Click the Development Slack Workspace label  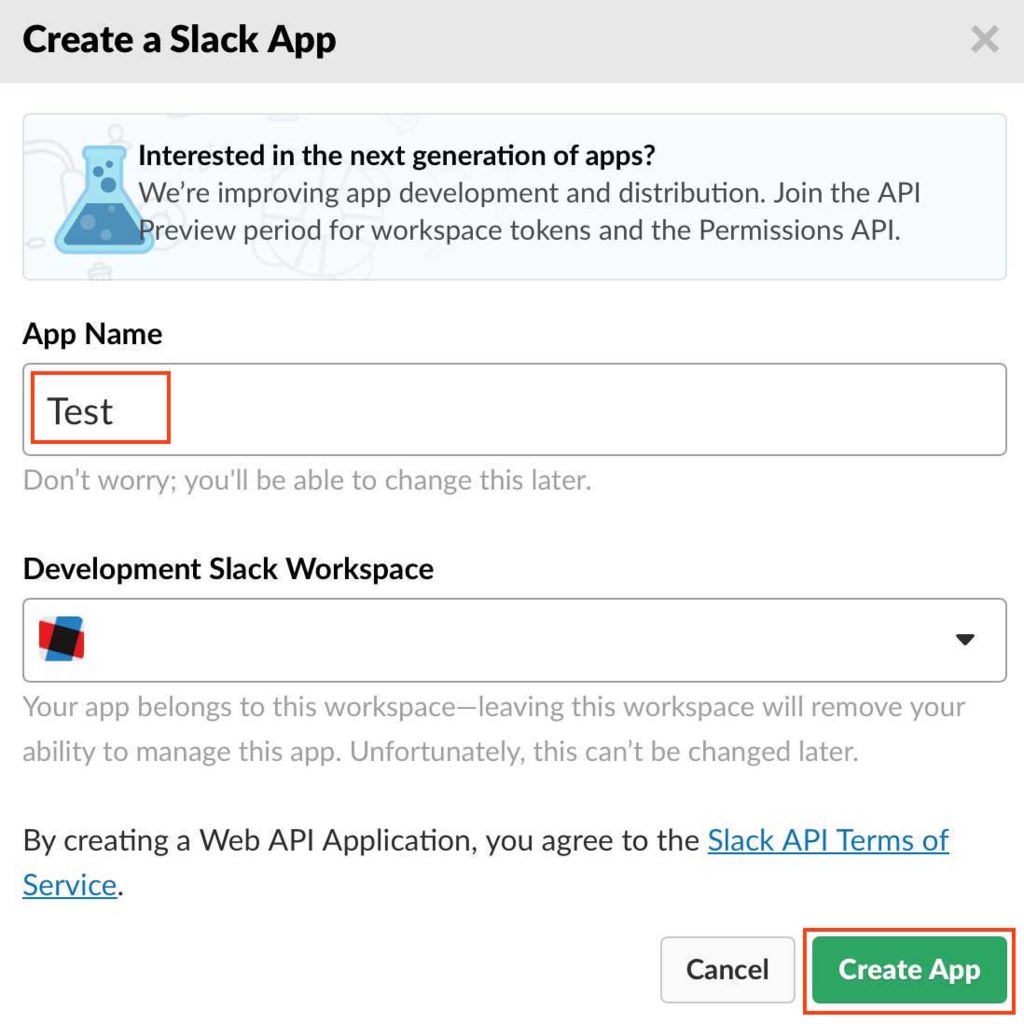(229, 569)
